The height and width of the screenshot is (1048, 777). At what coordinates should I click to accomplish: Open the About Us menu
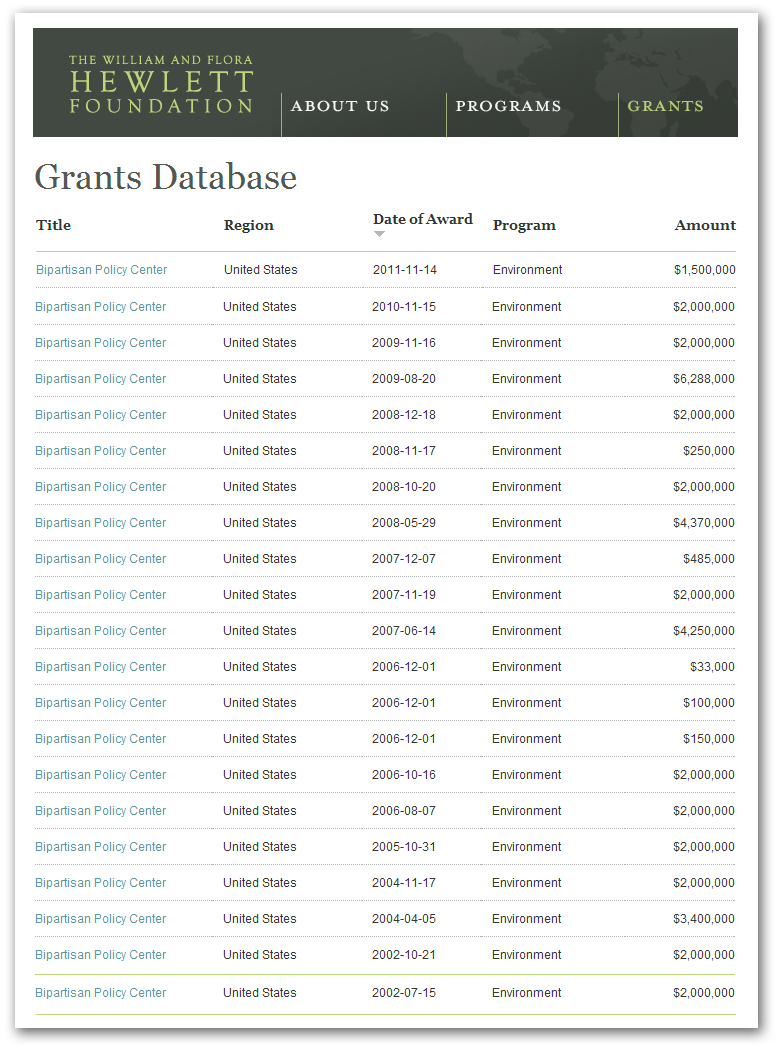(x=340, y=106)
